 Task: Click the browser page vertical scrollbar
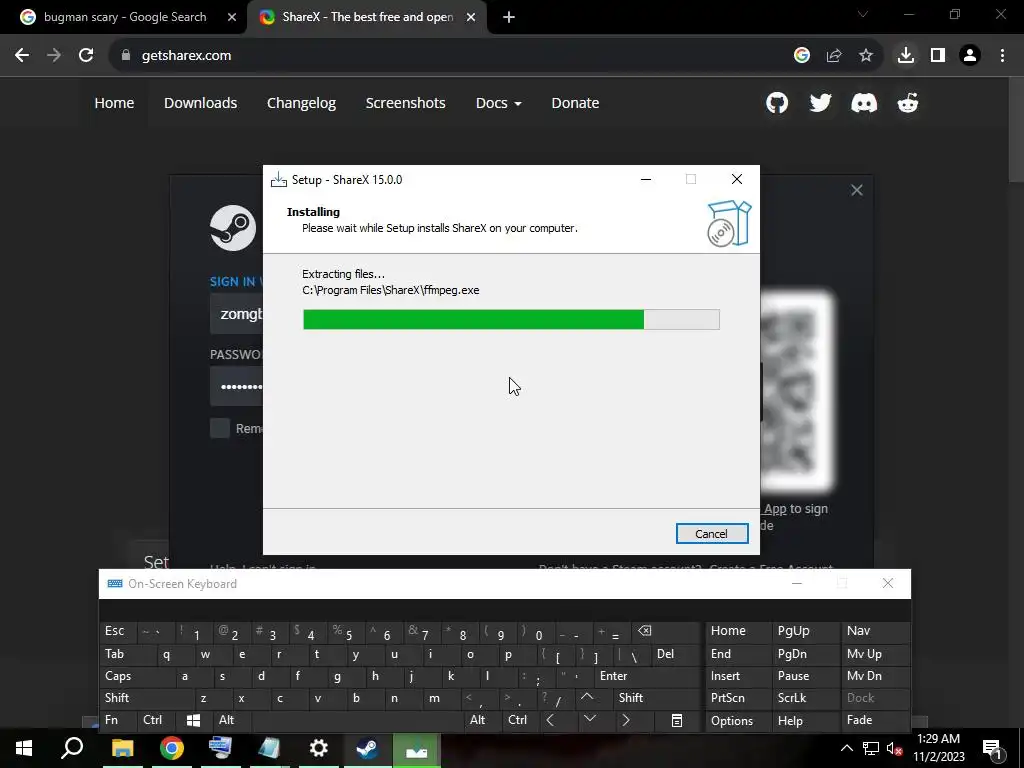pos(1016,131)
